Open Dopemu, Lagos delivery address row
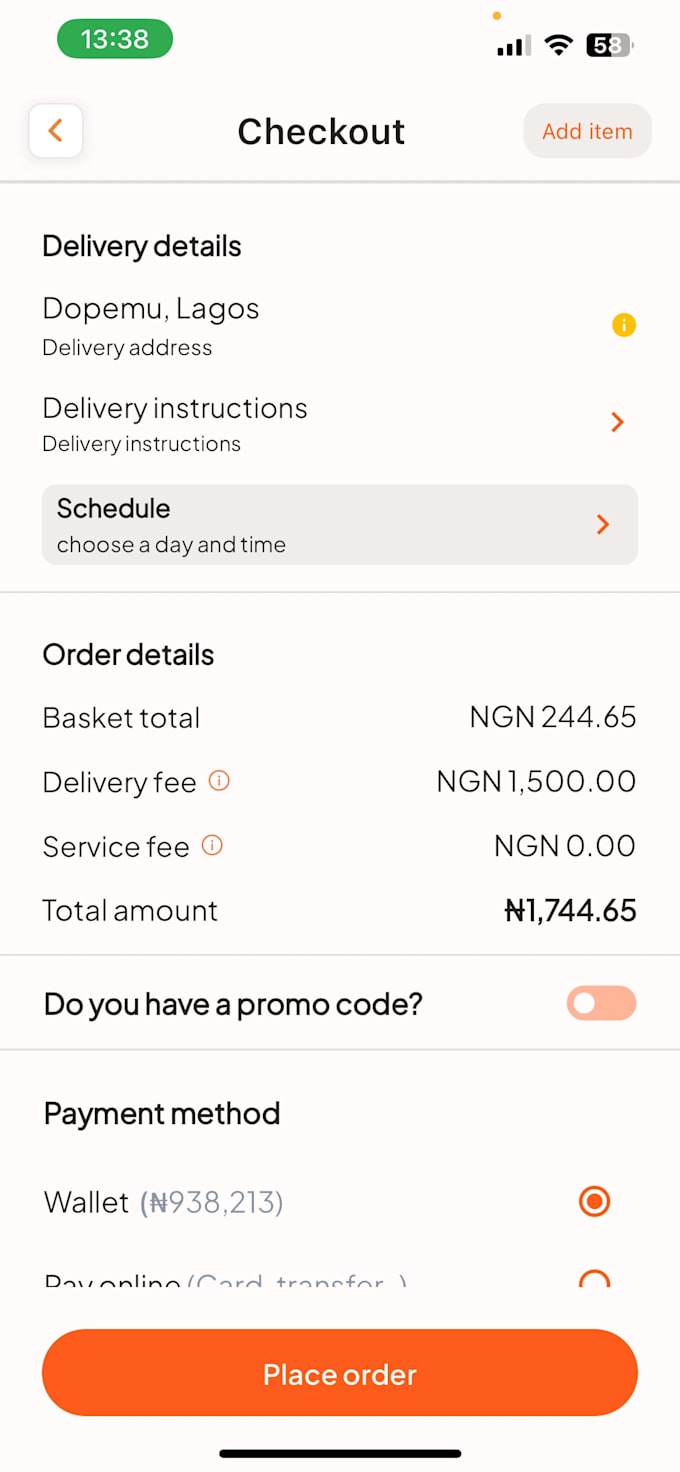This screenshot has height=1472, width=680. (x=340, y=326)
